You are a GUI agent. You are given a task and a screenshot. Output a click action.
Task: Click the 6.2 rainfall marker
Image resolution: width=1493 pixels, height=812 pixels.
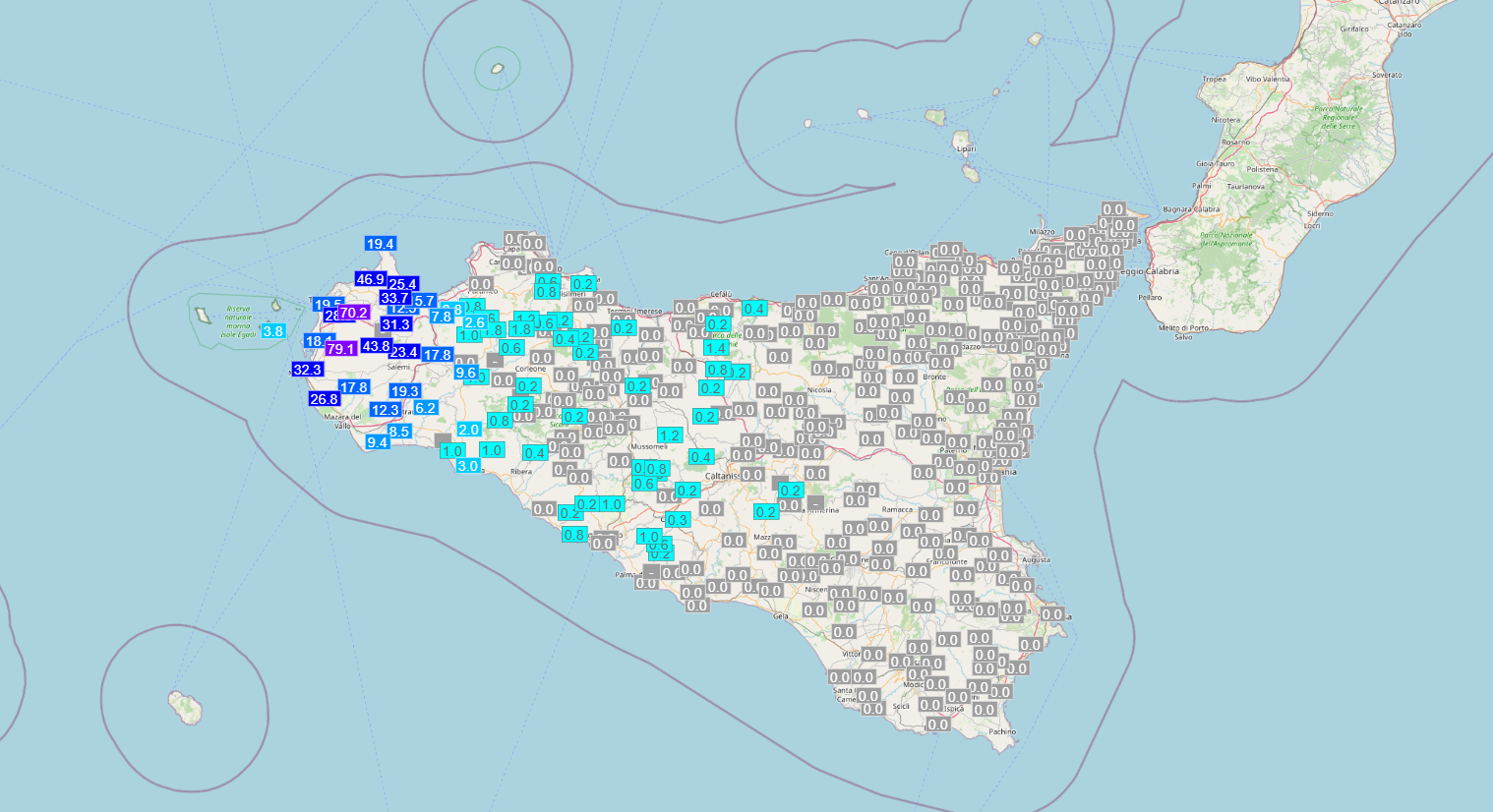pos(426,408)
